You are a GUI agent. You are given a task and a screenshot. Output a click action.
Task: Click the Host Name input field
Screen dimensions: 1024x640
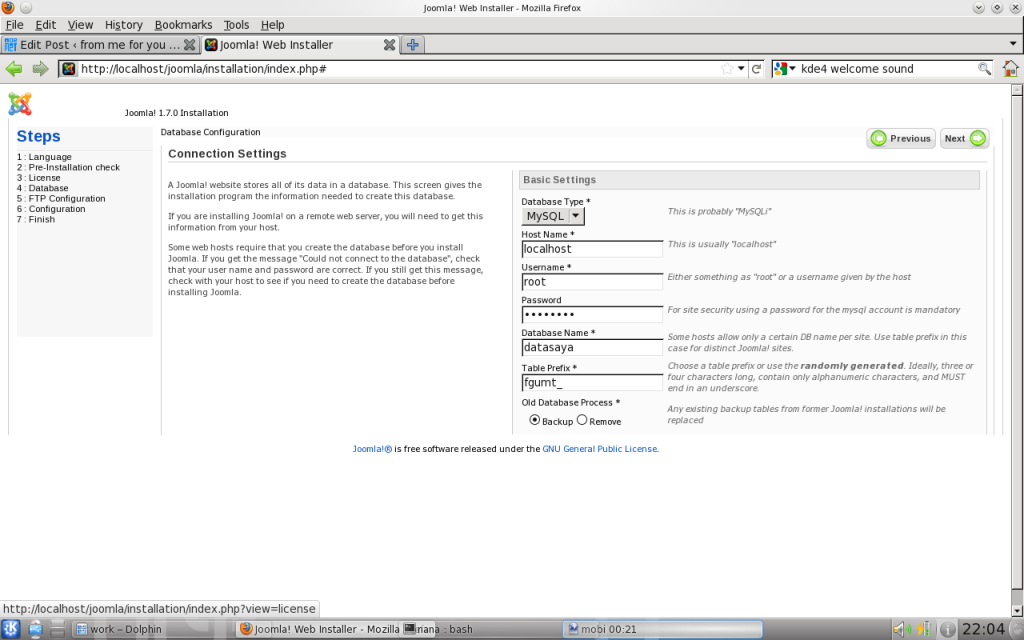592,249
